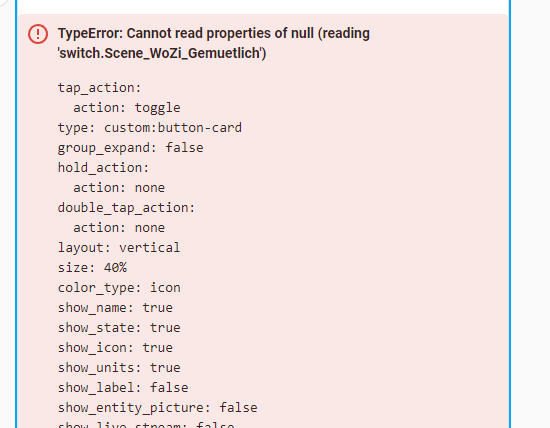Click the 'show_label: false' line
This screenshot has width=550, height=428.
[x=123, y=388]
